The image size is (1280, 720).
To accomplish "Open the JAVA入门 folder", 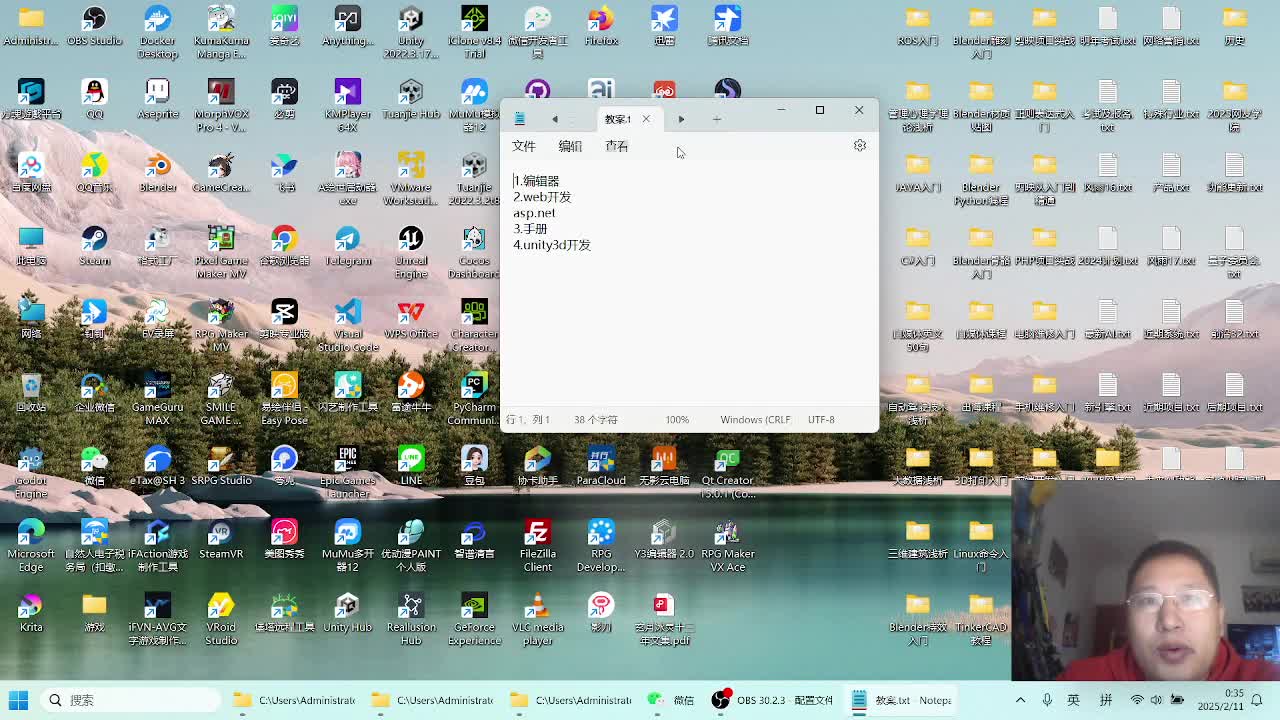I will click(x=917, y=172).
